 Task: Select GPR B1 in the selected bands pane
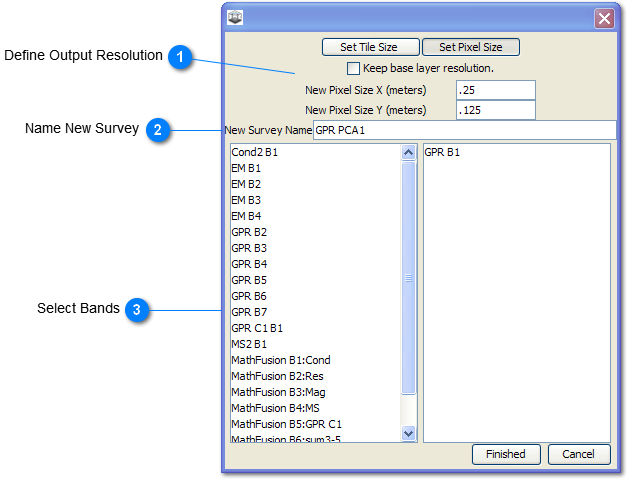click(442, 153)
